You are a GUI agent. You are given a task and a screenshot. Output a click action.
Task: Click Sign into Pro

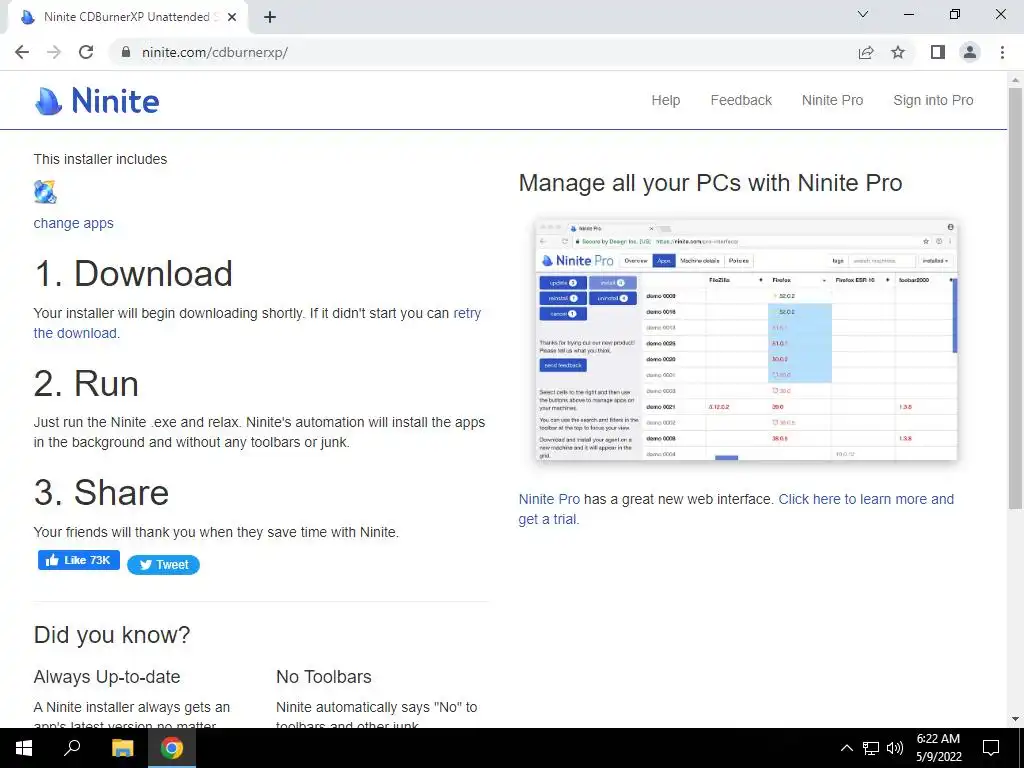[933, 100]
